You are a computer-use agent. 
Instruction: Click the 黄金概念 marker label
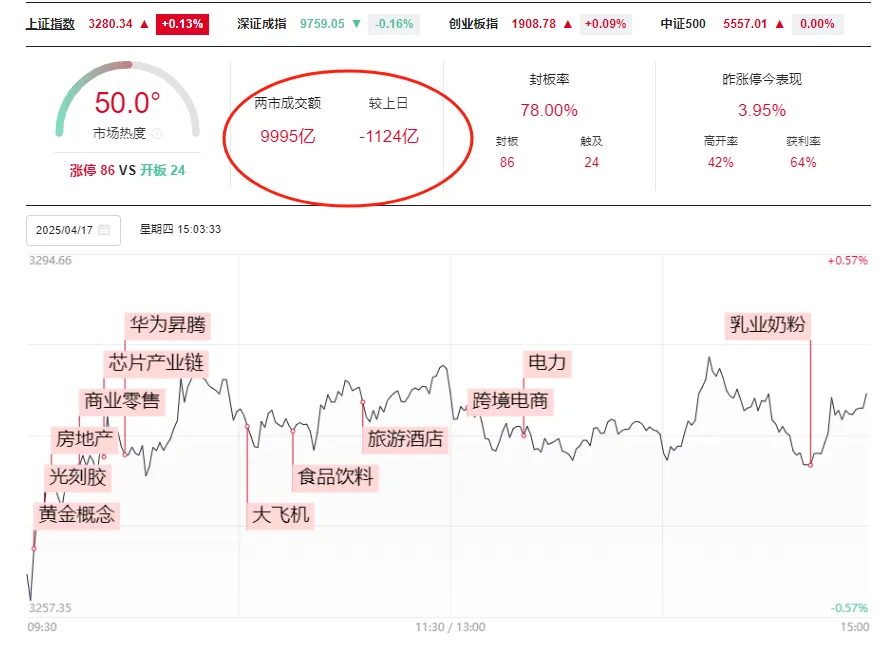pos(77,515)
